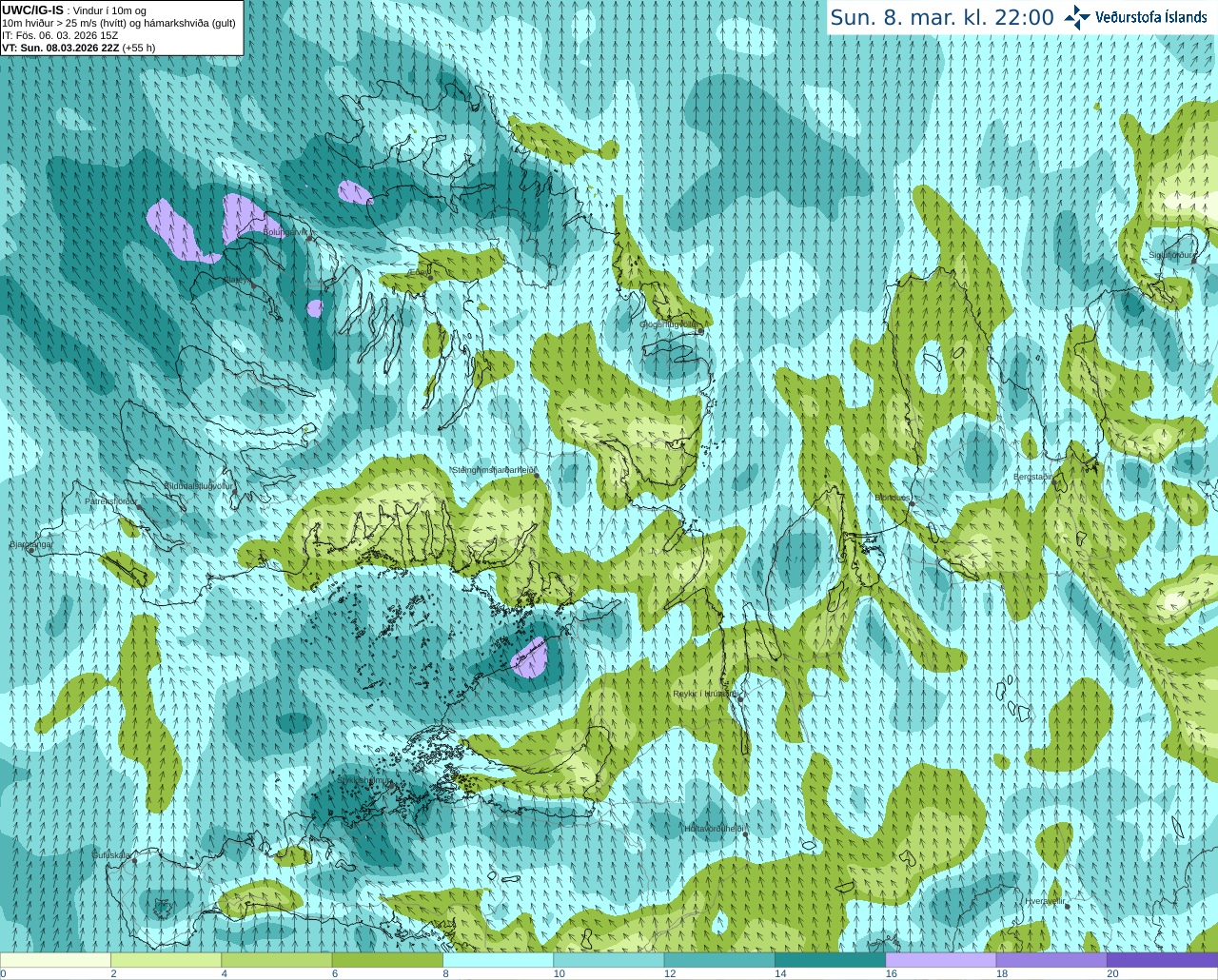Click the 'IT: Fös. 06. 03. 2026 15Z' line
The width and height of the screenshot is (1218, 980).
[x=60, y=35]
